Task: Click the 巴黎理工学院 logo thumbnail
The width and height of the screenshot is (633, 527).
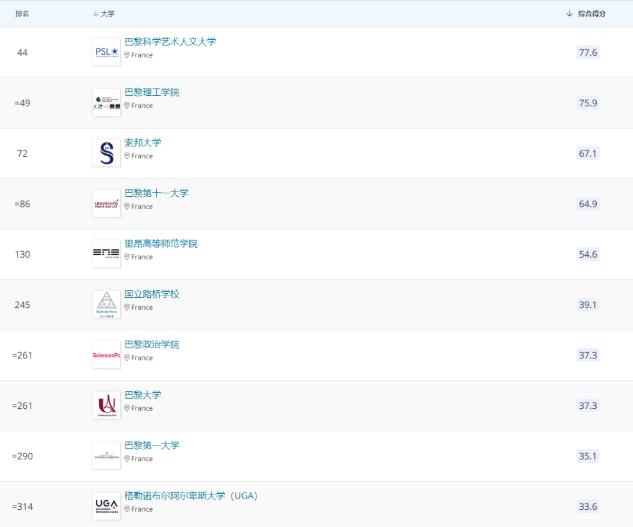Action: pyautogui.click(x=106, y=103)
